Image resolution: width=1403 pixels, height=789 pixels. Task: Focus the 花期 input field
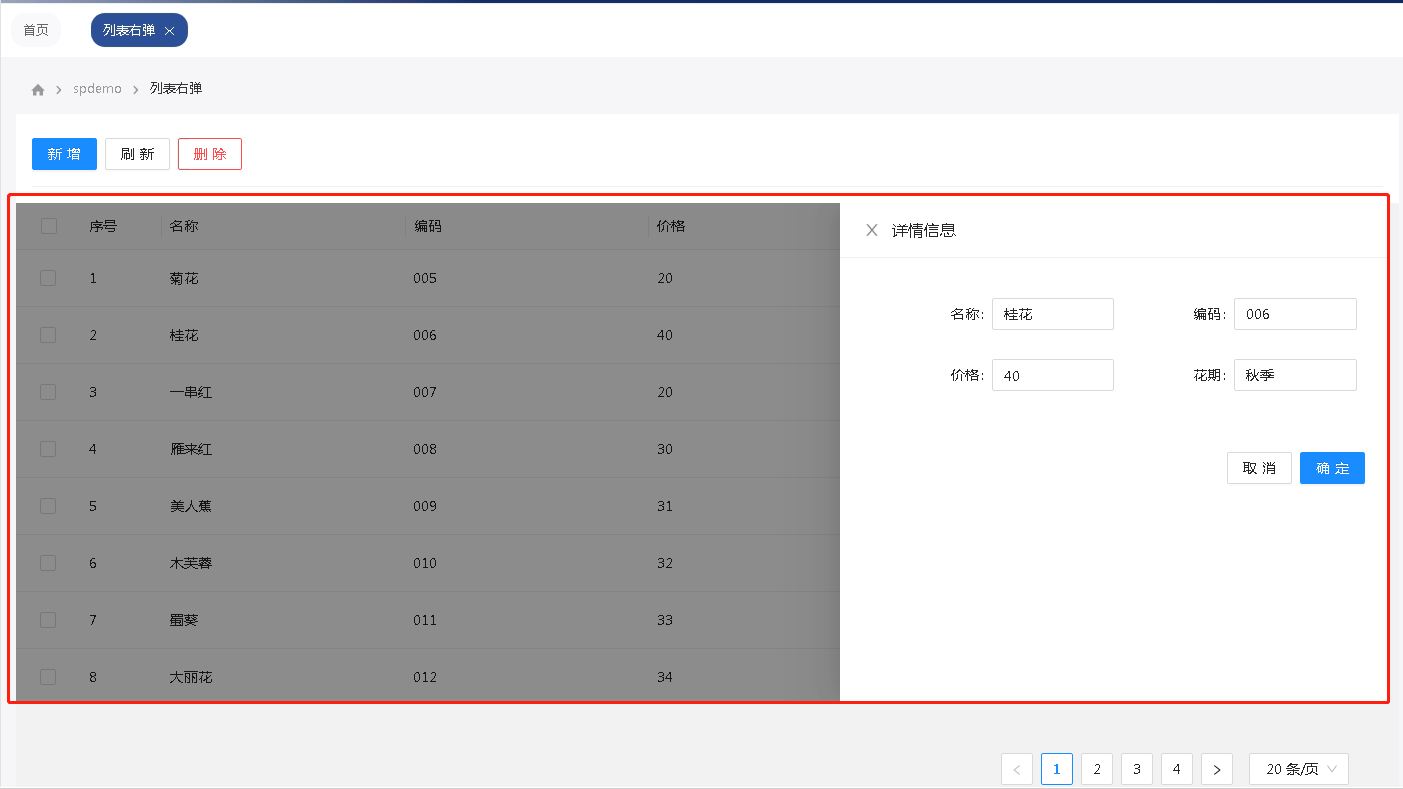click(x=1295, y=375)
